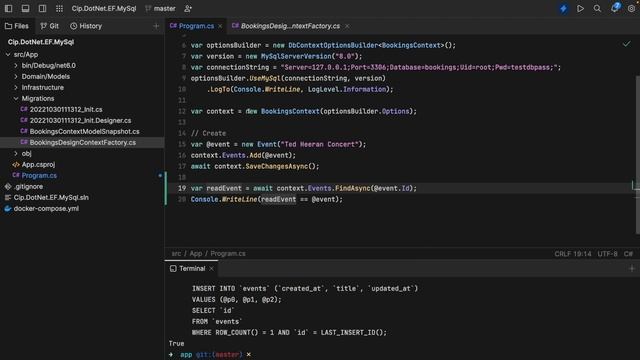Viewport: 640px width, 360px height.
Task: Toggle the bottom panel icon
Action: point(25,9)
